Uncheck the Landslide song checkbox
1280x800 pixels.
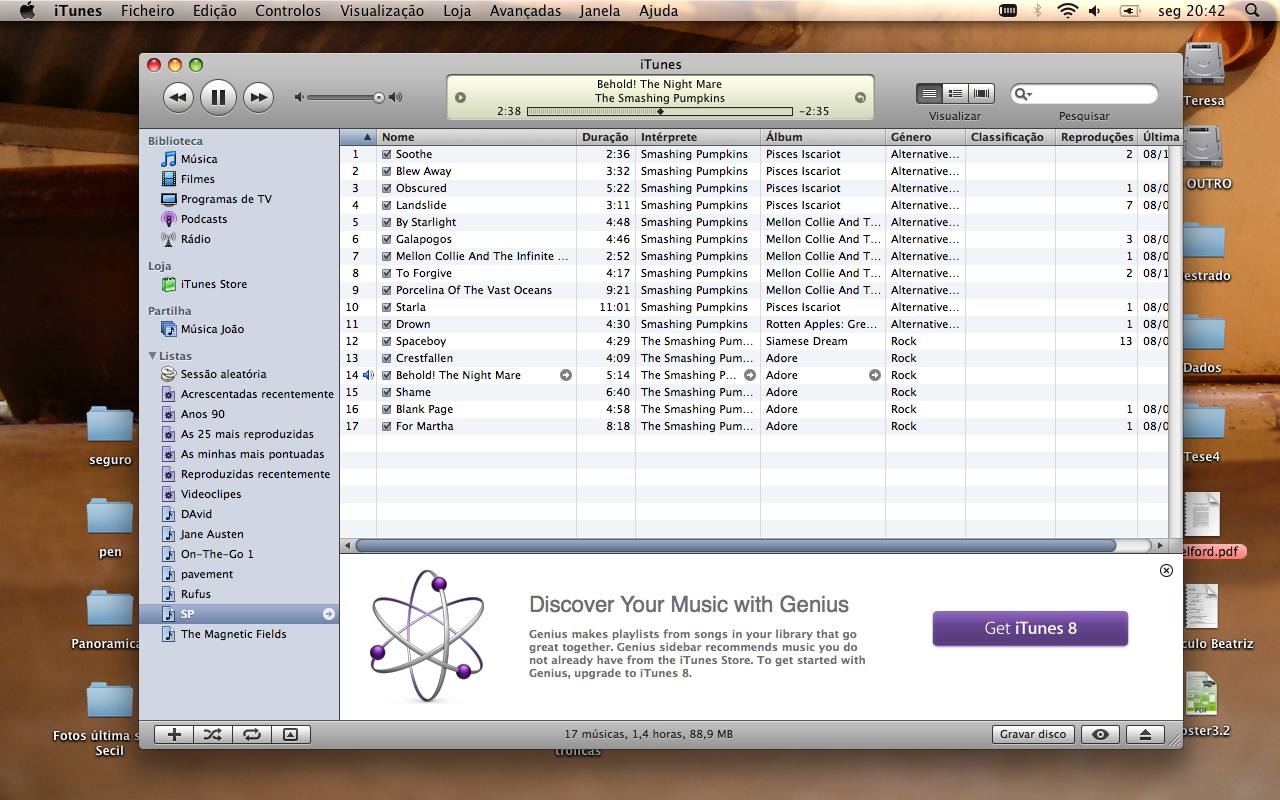[387, 205]
